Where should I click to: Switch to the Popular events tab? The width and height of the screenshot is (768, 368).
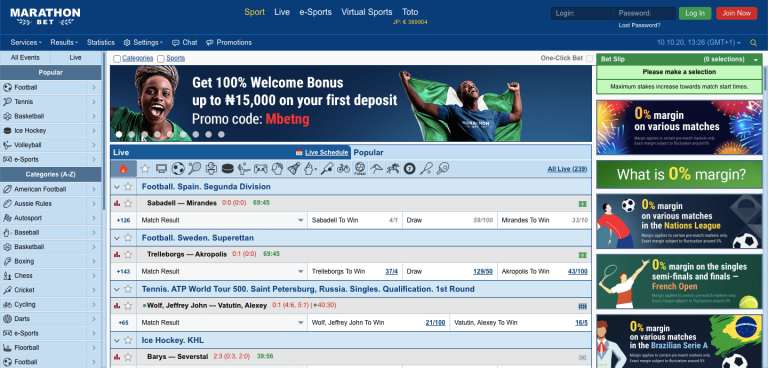[368, 152]
